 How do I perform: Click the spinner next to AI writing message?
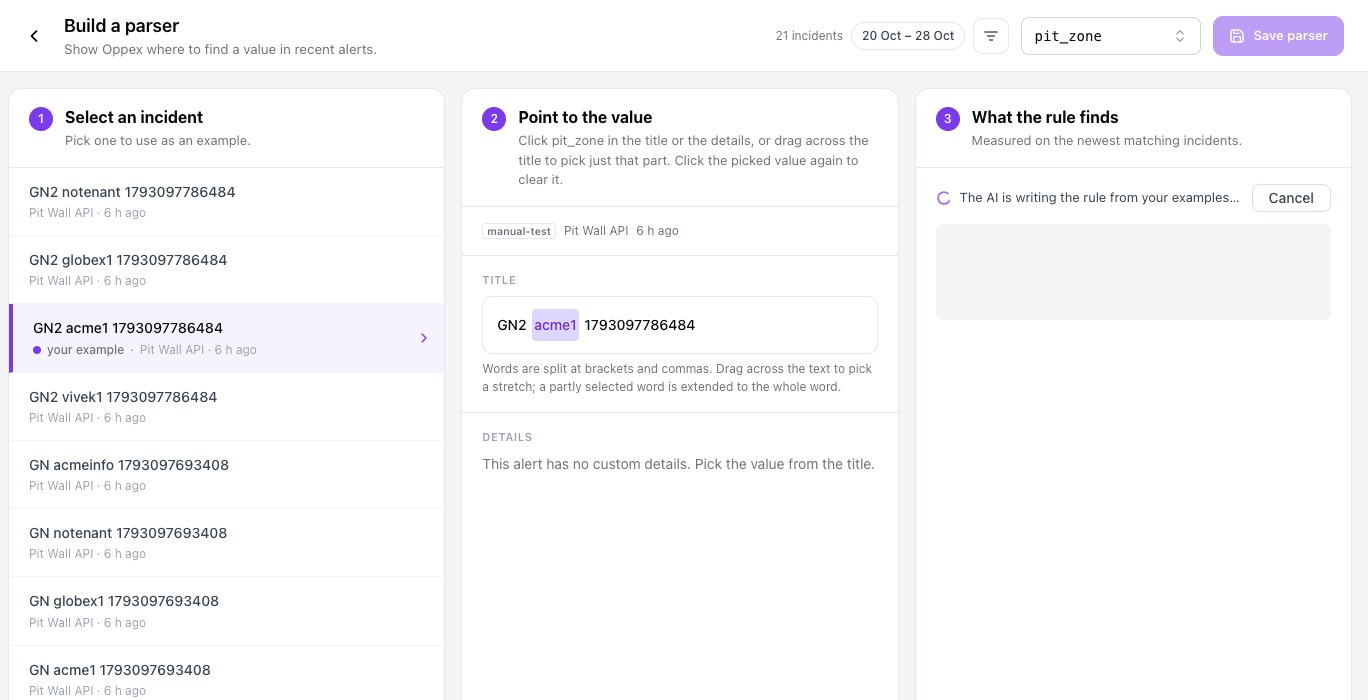point(943,198)
